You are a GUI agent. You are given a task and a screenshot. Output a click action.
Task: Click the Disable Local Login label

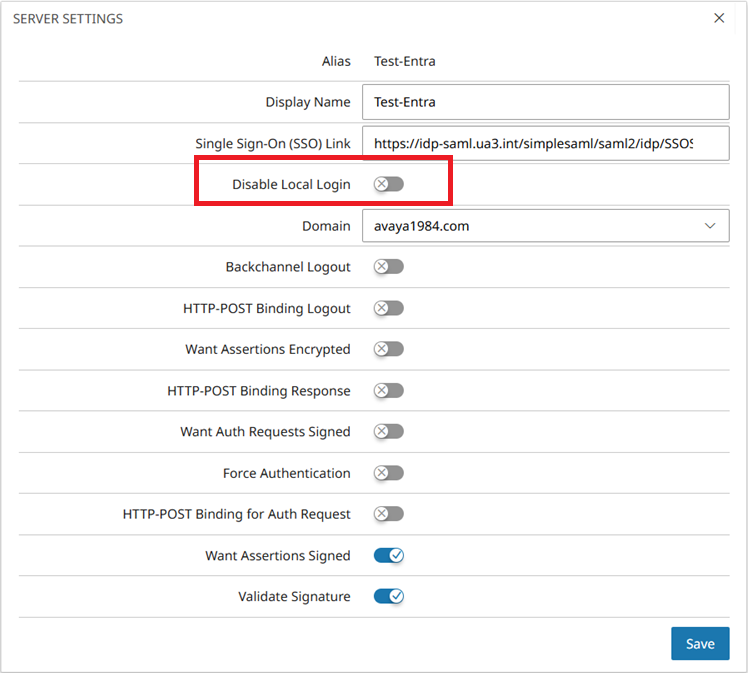click(x=291, y=184)
